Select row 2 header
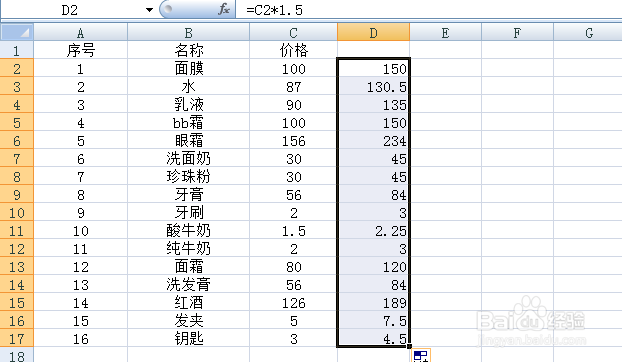 click(x=17, y=69)
